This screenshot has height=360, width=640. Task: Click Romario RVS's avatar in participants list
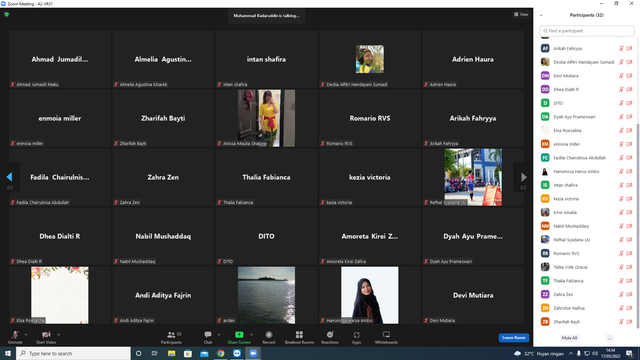click(545, 253)
